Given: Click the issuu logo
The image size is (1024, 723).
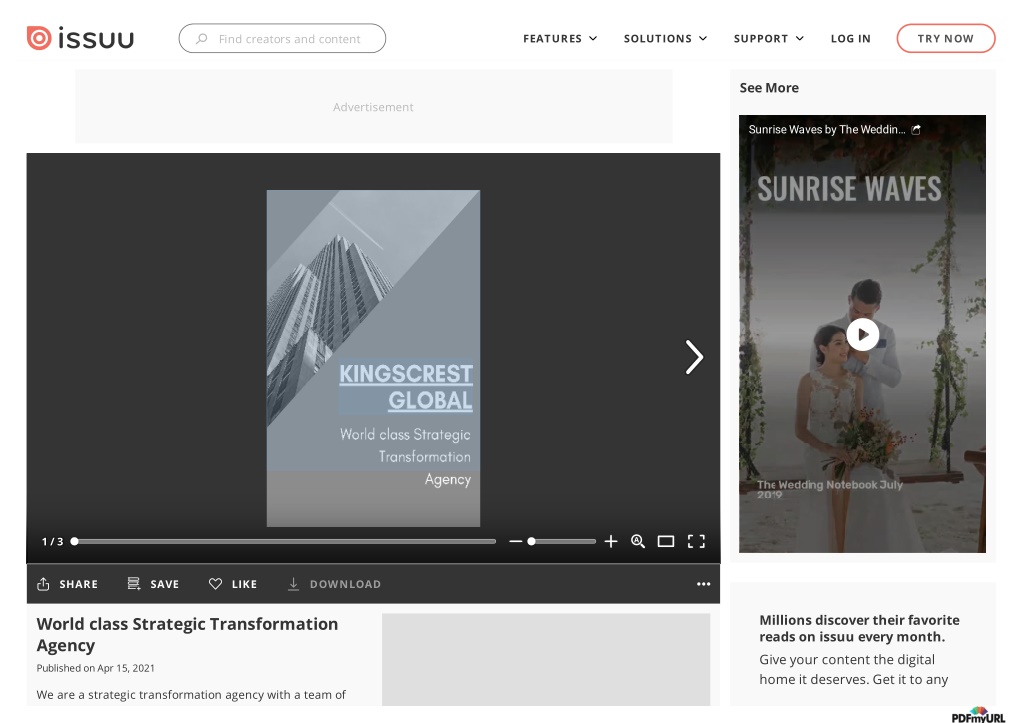Looking at the screenshot, I should (x=80, y=38).
